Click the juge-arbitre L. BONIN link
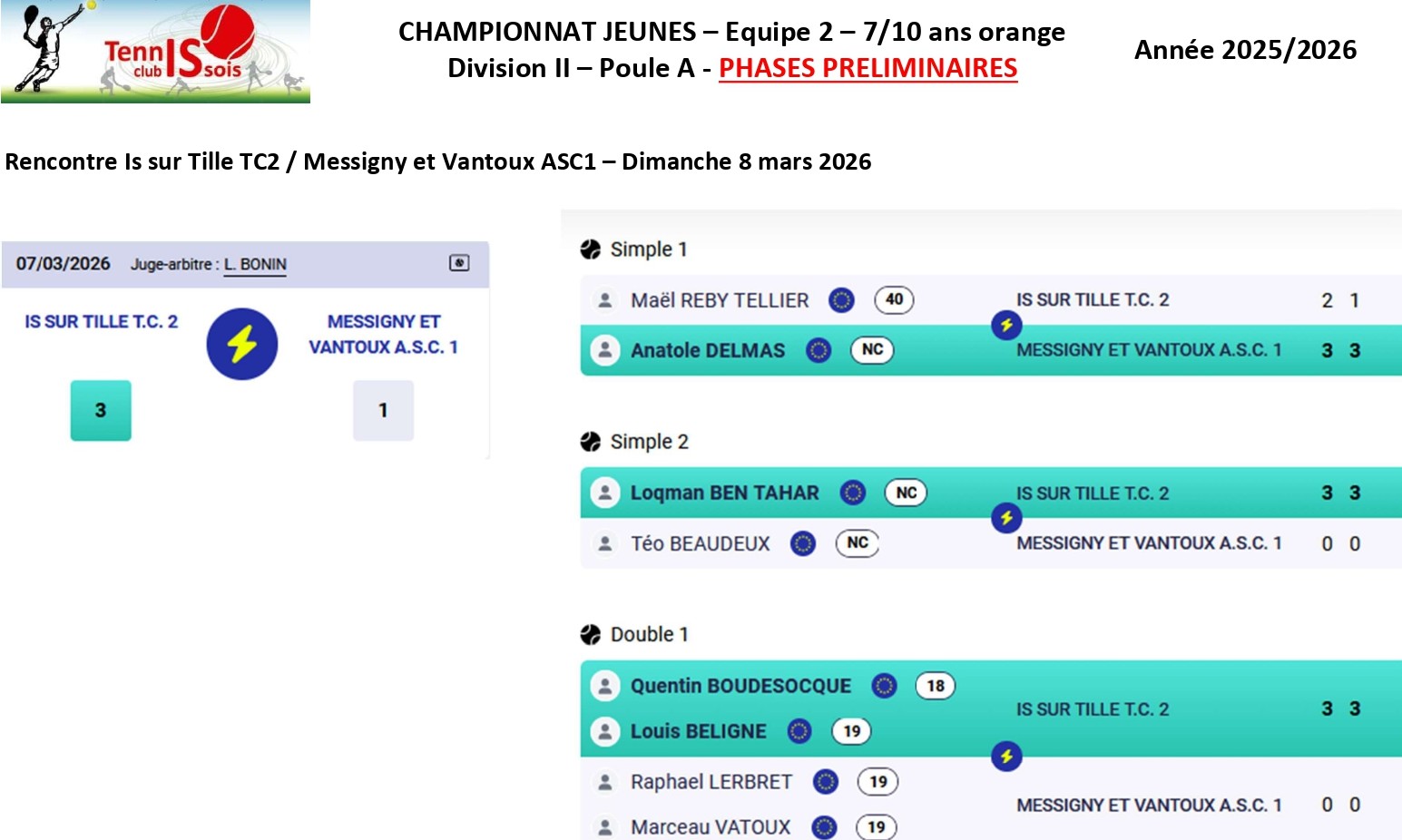The height and width of the screenshot is (840, 1402). click(x=255, y=264)
